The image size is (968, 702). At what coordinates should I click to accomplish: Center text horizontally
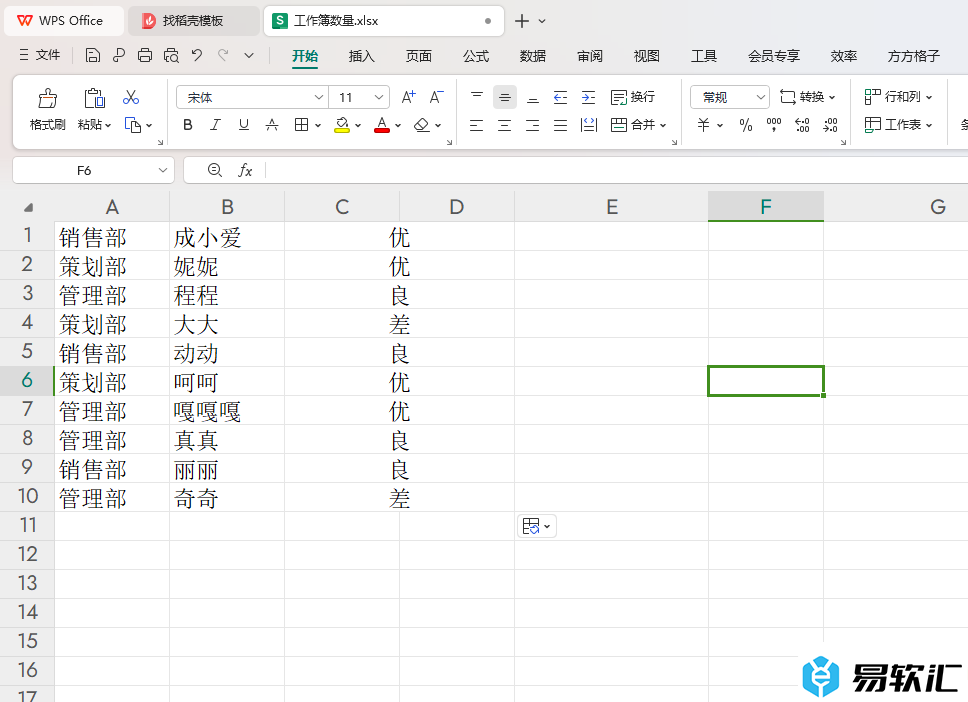[x=505, y=125]
